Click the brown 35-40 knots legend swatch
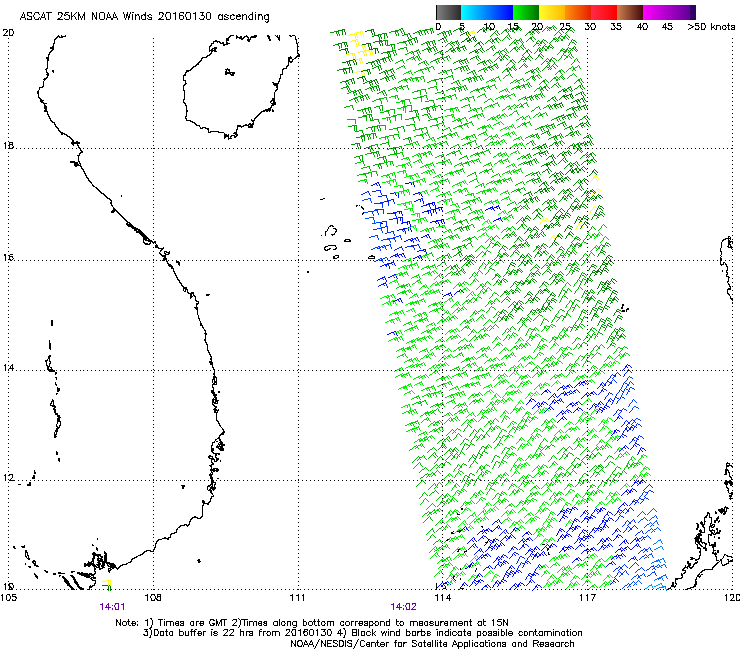 (x=630, y=12)
